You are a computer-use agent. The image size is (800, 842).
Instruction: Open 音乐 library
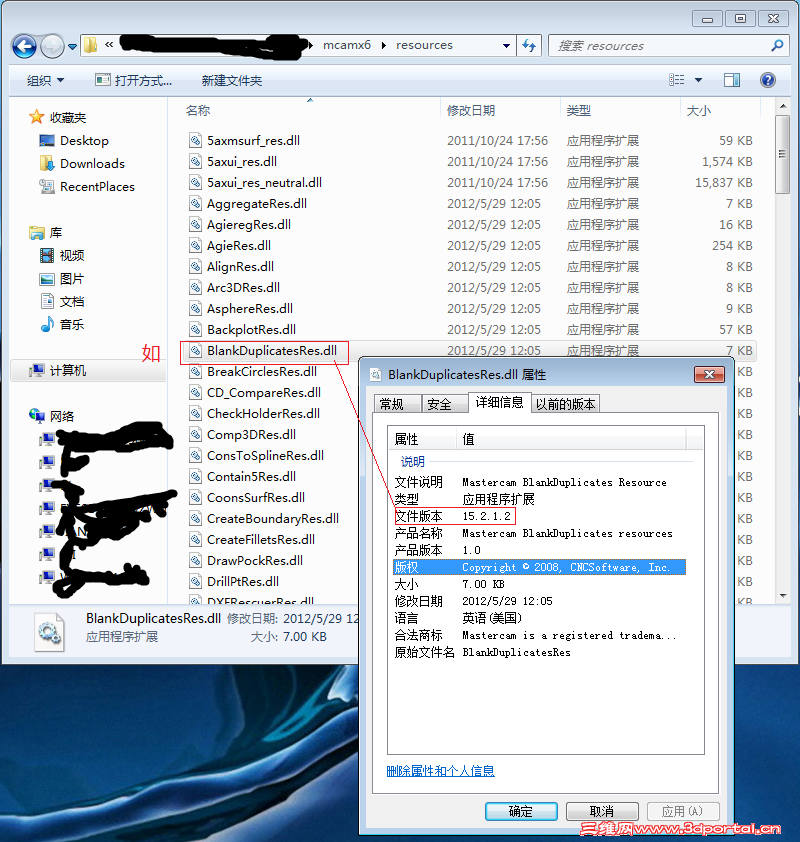click(62, 324)
